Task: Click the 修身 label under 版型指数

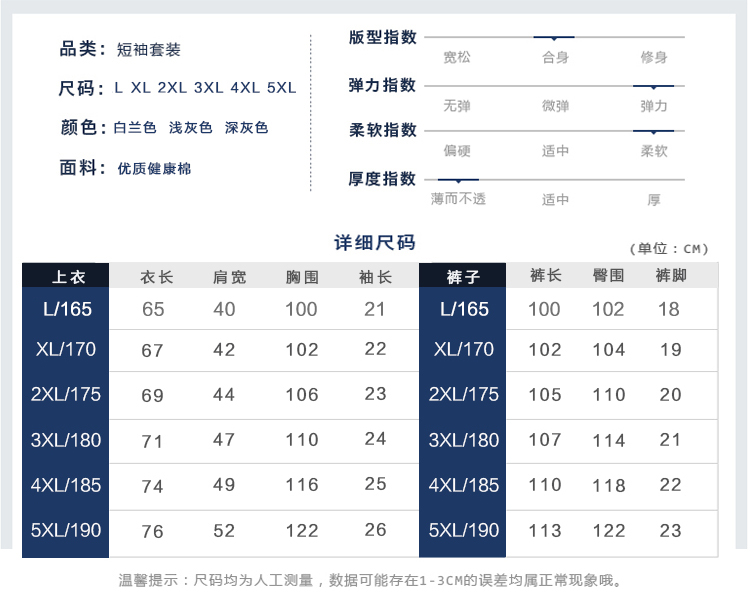Action: click(654, 57)
